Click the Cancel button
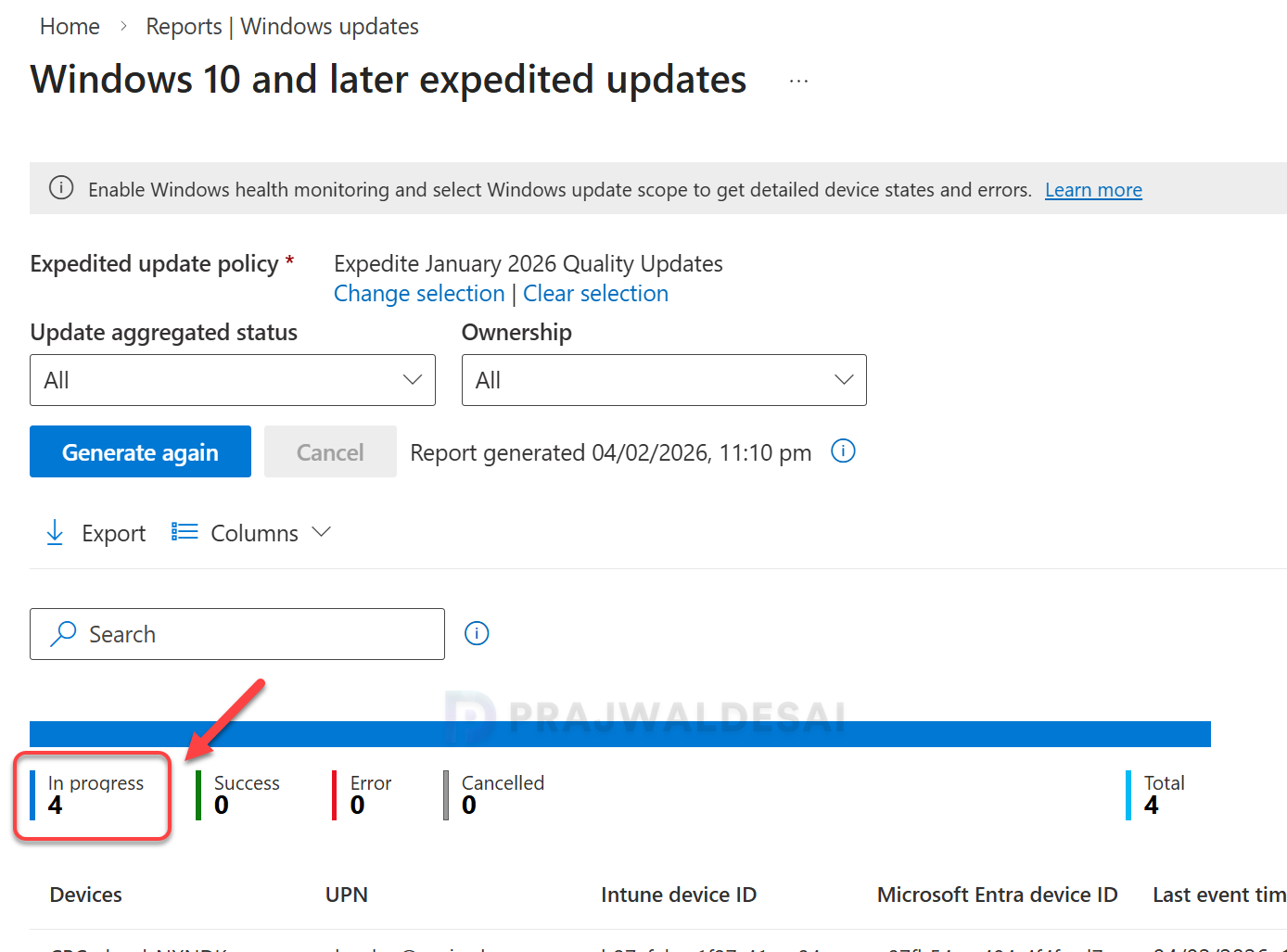The width and height of the screenshot is (1287, 952). coord(330,451)
